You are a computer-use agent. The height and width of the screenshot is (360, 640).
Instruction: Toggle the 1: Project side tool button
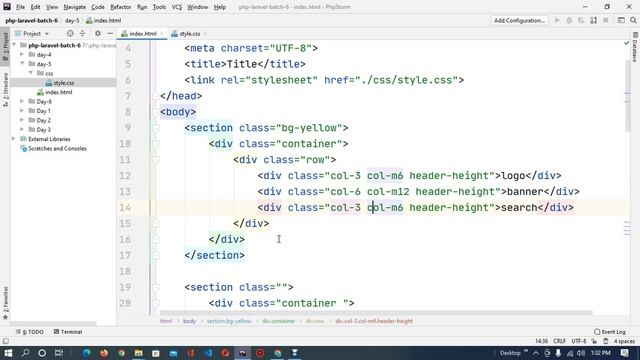tap(5, 47)
